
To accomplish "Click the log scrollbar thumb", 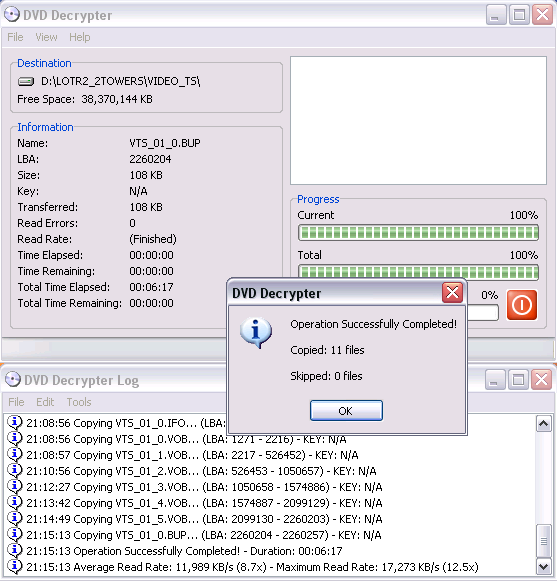I will 544,541.
